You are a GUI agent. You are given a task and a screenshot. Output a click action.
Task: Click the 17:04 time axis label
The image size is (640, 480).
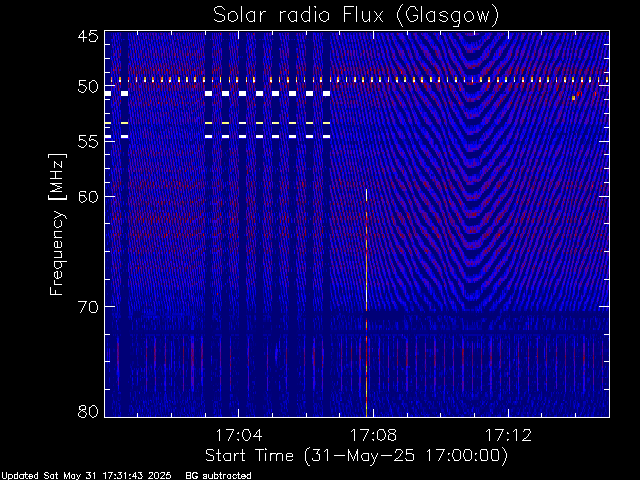tap(239, 435)
